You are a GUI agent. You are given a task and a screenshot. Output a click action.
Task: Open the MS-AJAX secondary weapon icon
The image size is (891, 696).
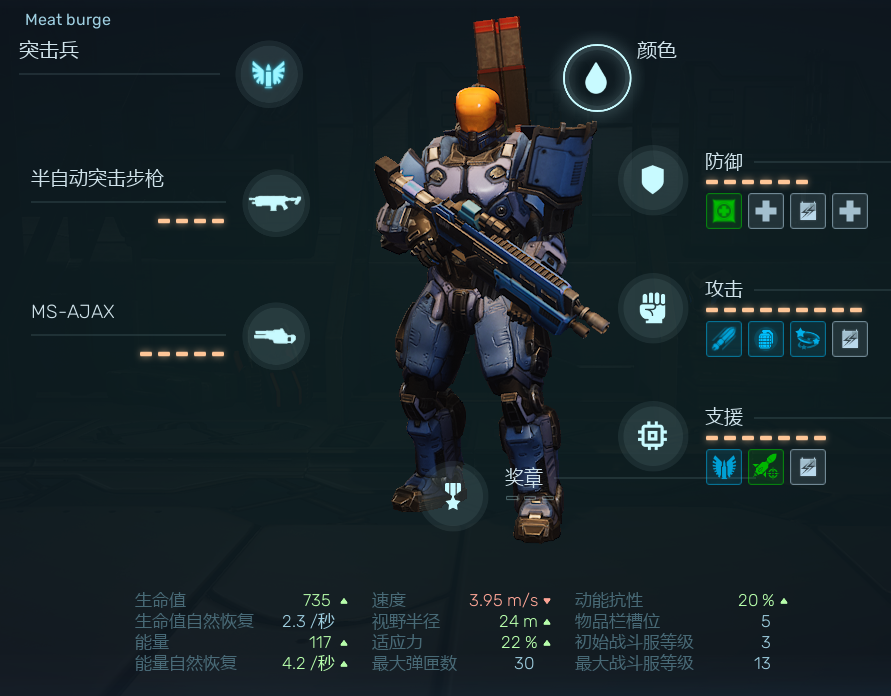point(276,336)
